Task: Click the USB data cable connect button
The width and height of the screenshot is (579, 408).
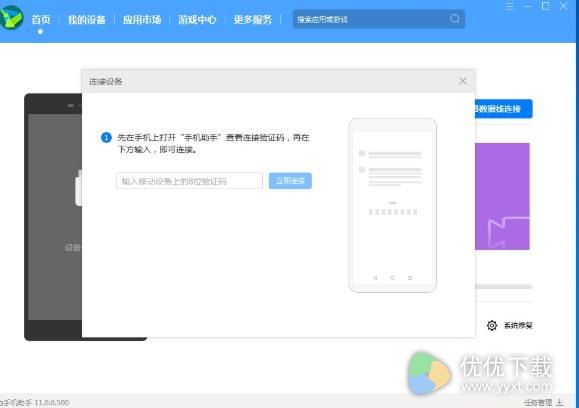Action: pyautogui.click(x=504, y=109)
